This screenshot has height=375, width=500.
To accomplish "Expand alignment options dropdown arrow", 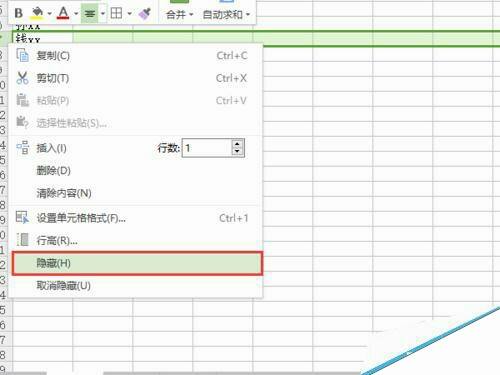I will coord(103,14).
